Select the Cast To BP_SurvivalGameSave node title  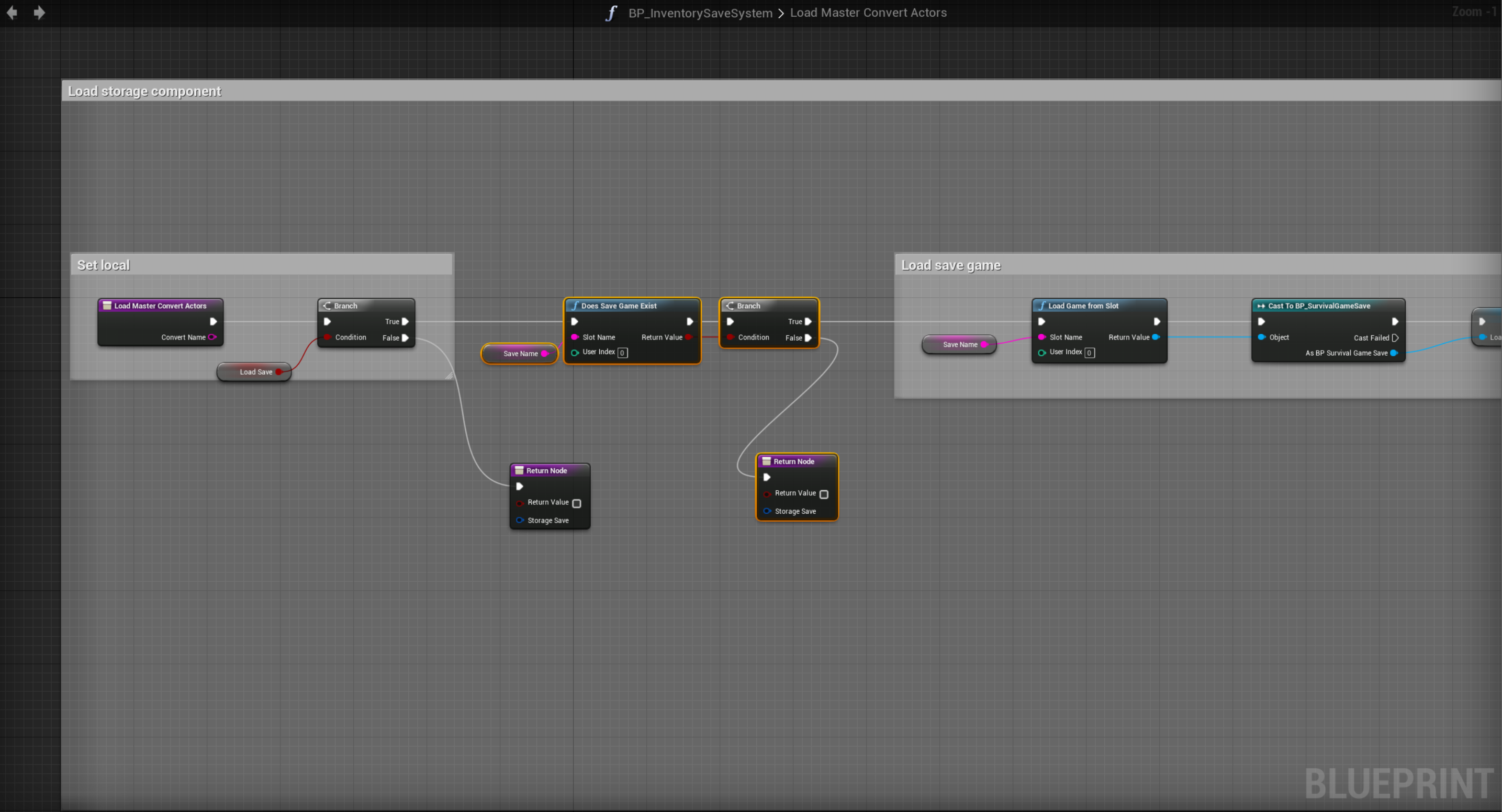click(1319, 306)
